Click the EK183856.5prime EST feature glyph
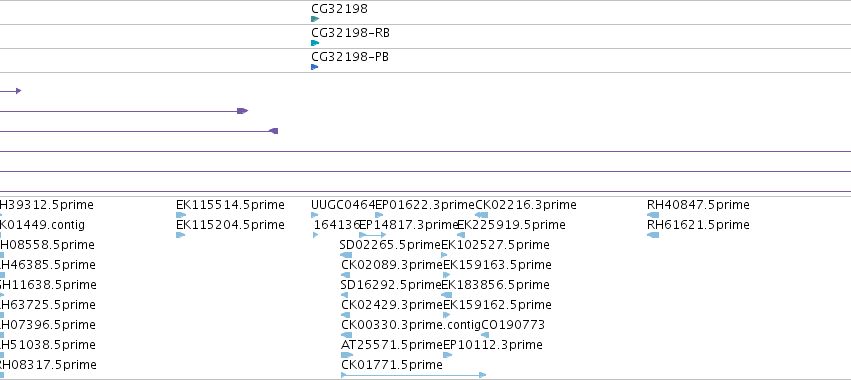The image size is (851, 380). point(446,295)
